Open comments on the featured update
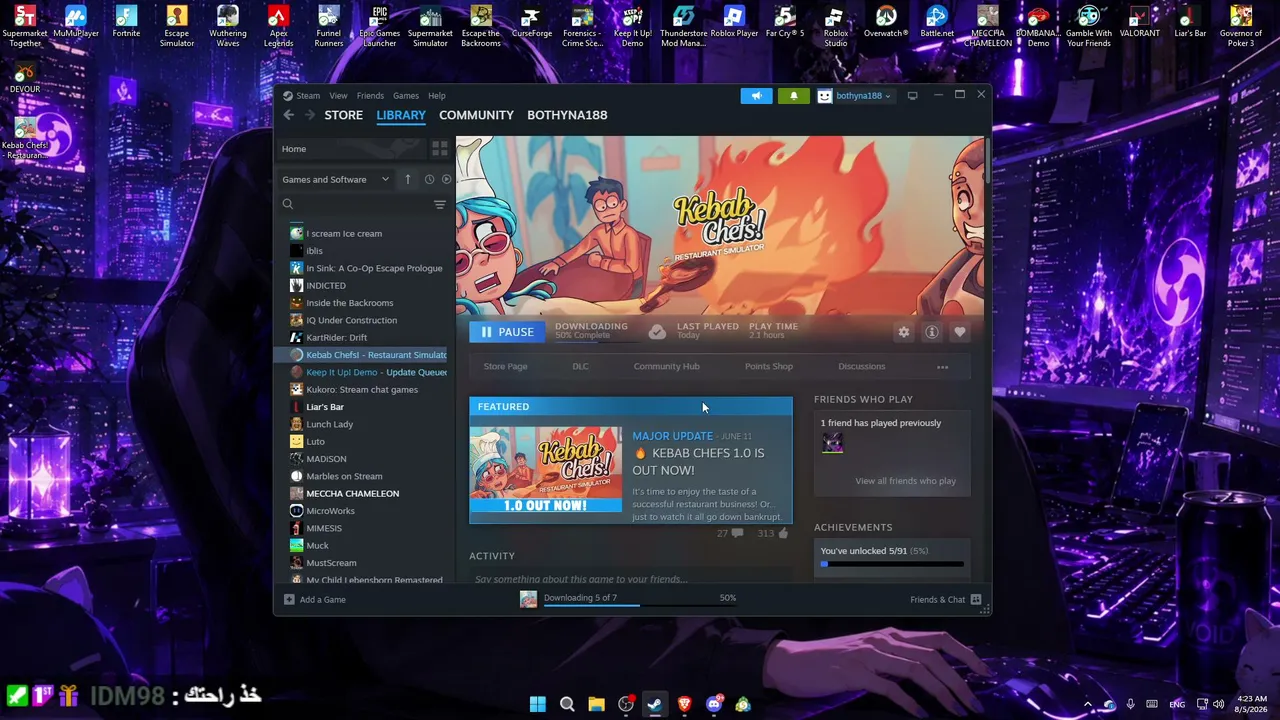The height and width of the screenshot is (720, 1280). [x=738, y=534]
